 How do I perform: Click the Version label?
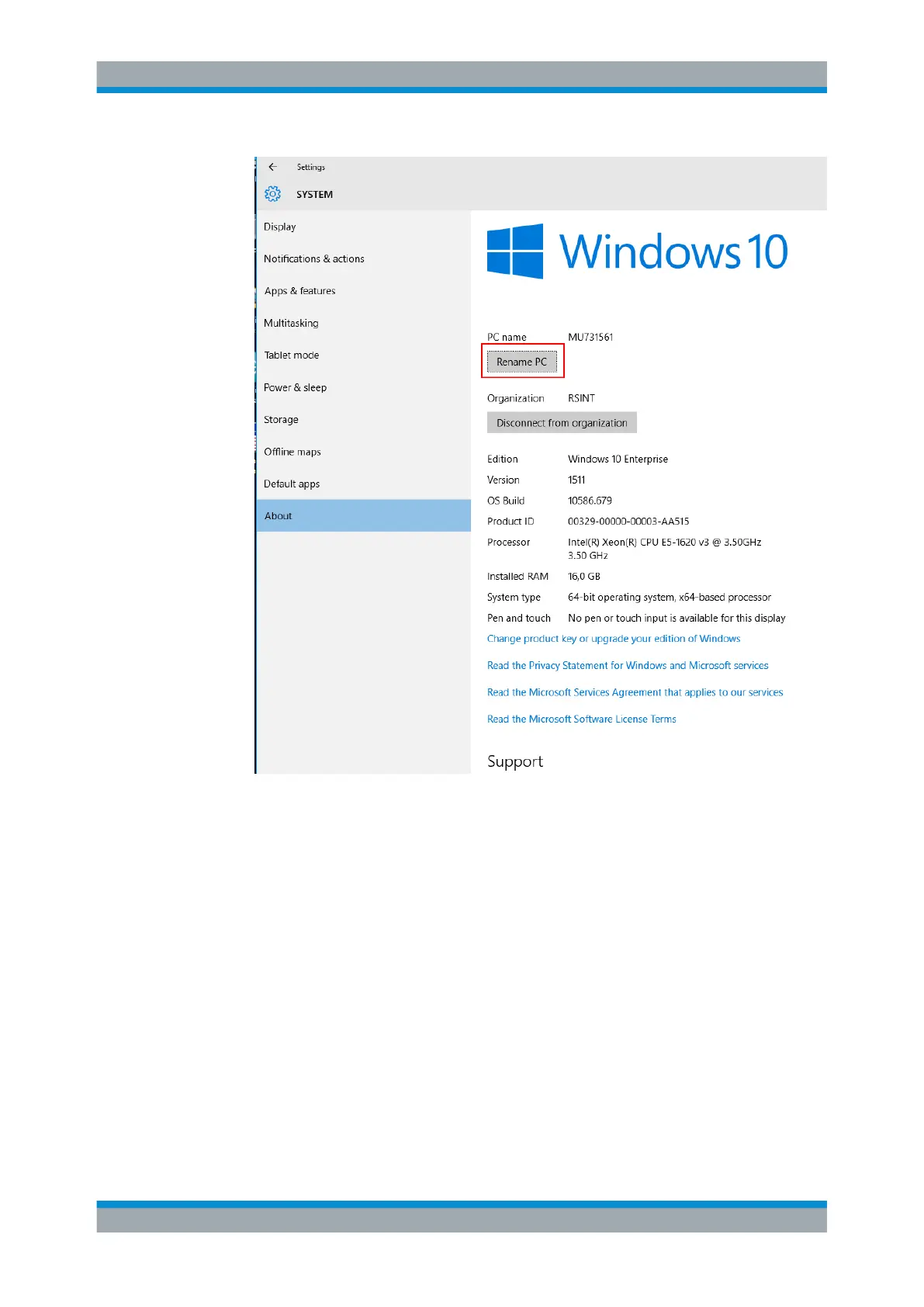point(504,480)
